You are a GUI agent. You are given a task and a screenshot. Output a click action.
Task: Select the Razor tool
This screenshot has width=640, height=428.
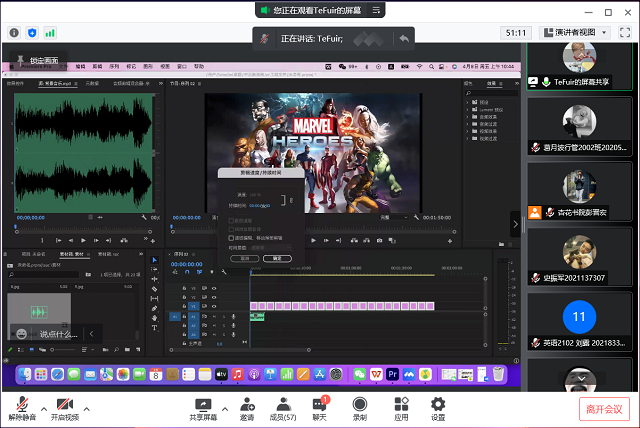tap(154, 289)
